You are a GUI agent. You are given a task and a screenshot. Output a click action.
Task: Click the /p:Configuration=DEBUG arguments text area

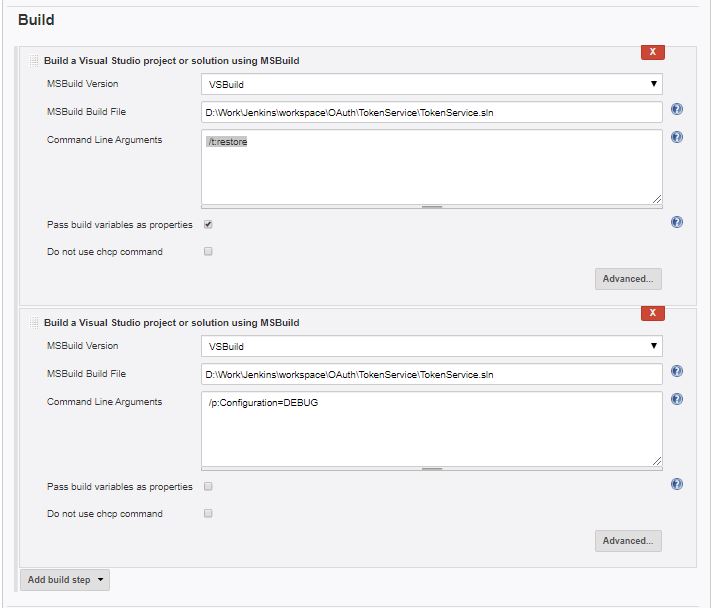pos(432,429)
